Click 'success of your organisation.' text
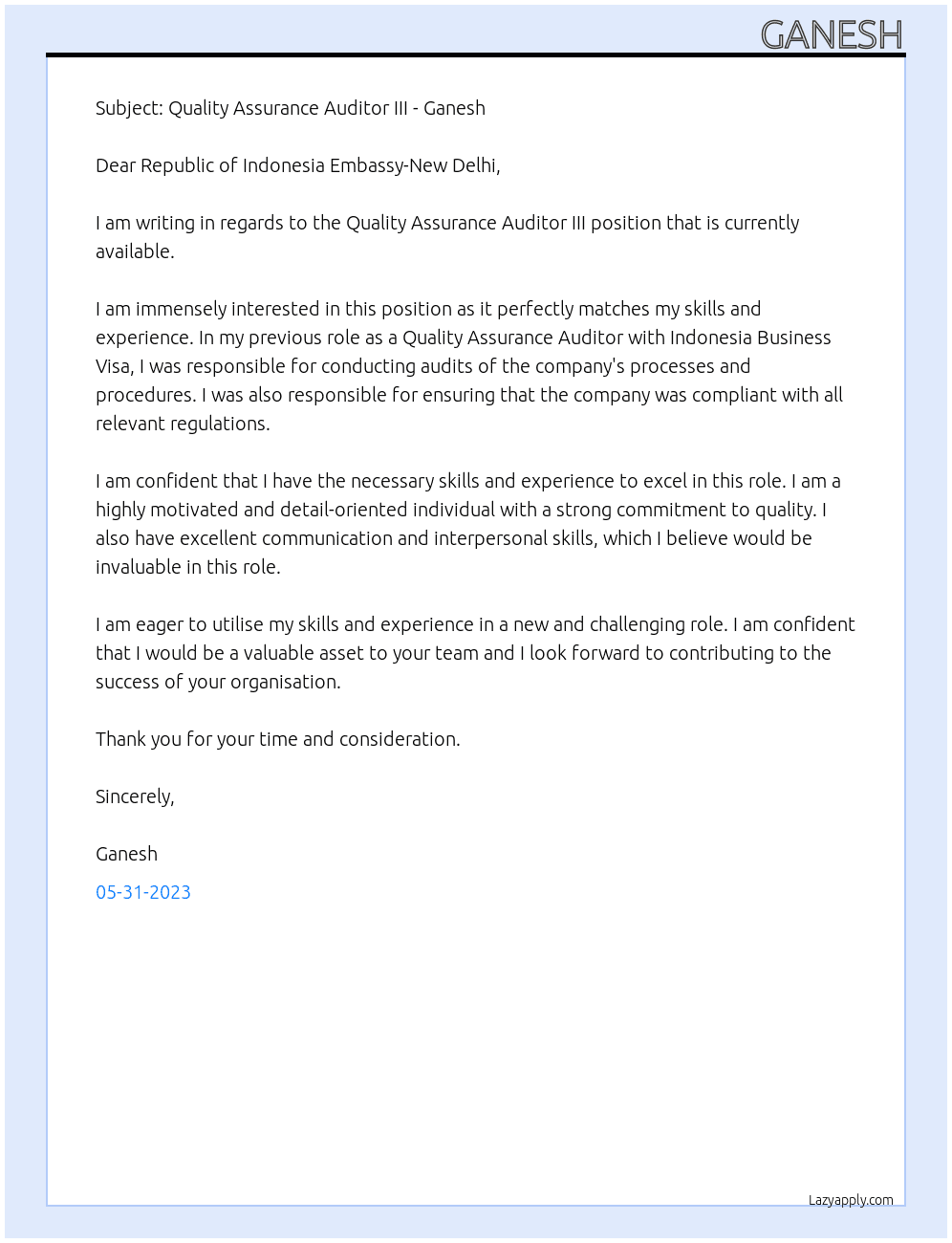The height and width of the screenshot is (1243, 952). 218,682
